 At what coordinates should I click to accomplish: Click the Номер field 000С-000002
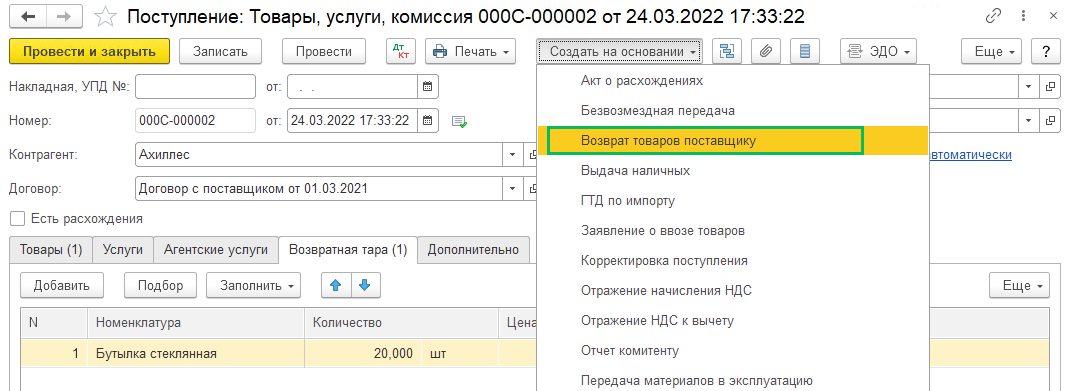pyautogui.click(x=195, y=121)
